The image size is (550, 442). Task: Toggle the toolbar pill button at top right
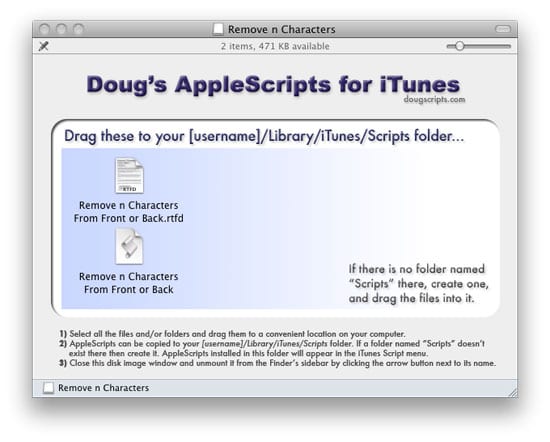tap(503, 29)
